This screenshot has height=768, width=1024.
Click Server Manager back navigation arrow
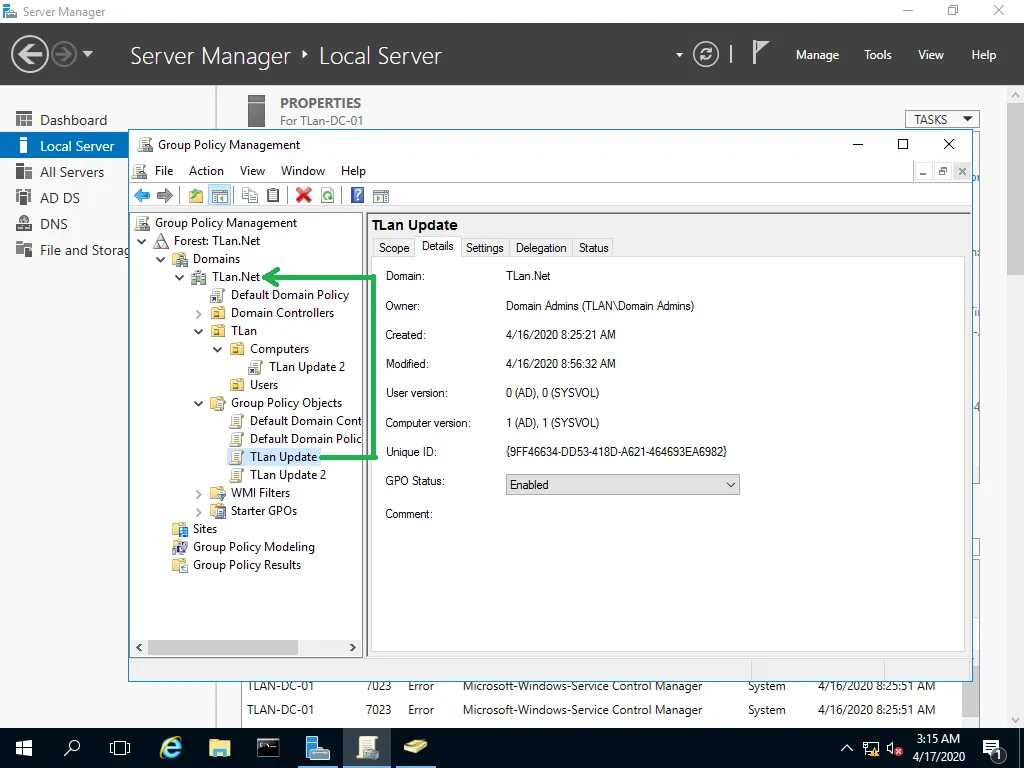coord(29,54)
